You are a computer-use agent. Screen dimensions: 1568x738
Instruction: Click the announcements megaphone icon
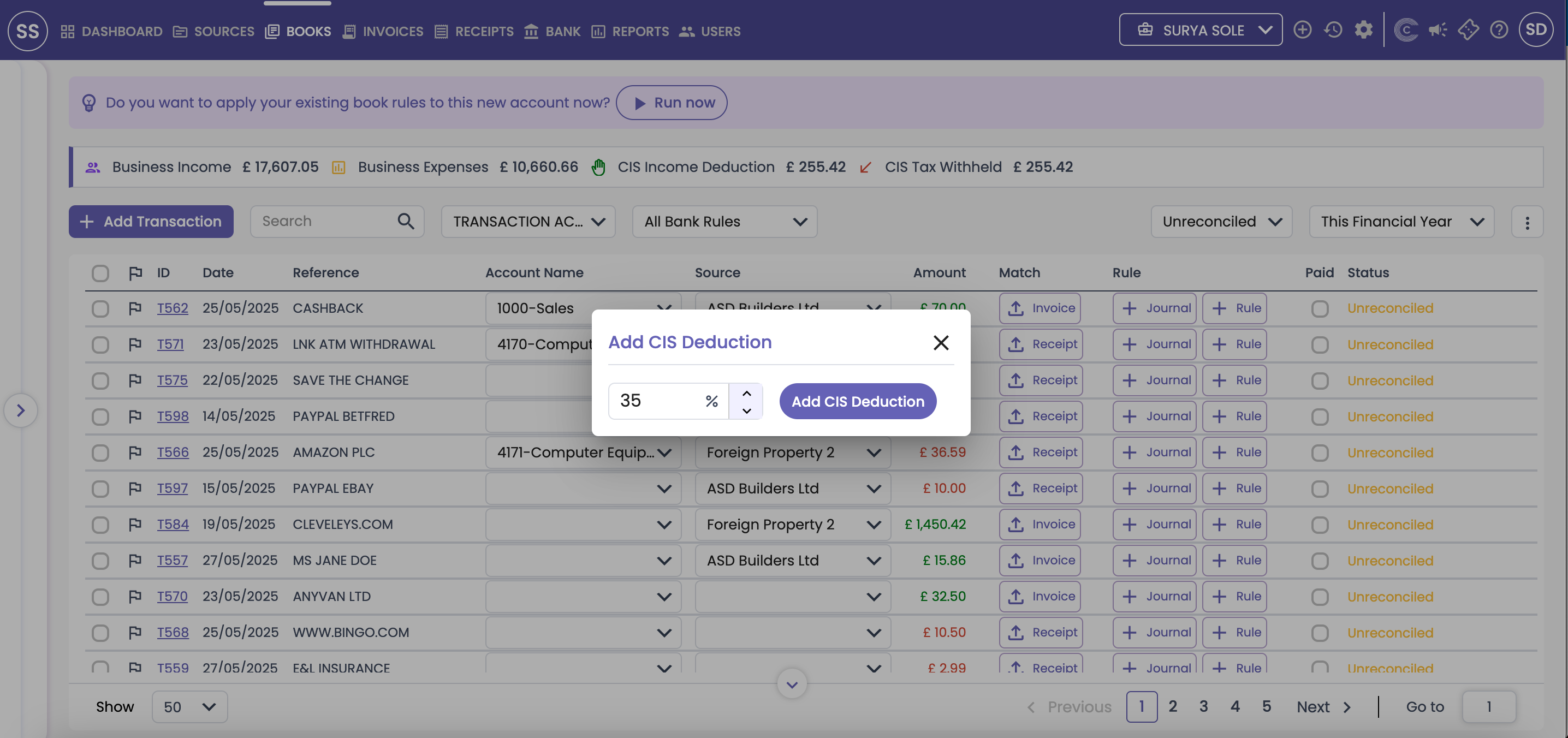tap(1438, 30)
